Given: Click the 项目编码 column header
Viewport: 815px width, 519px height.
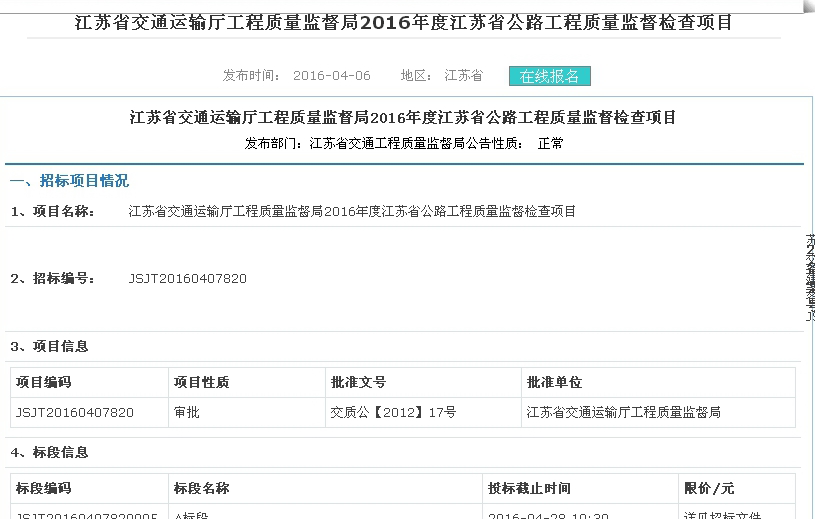Looking at the screenshot, I should coord(44,382).
